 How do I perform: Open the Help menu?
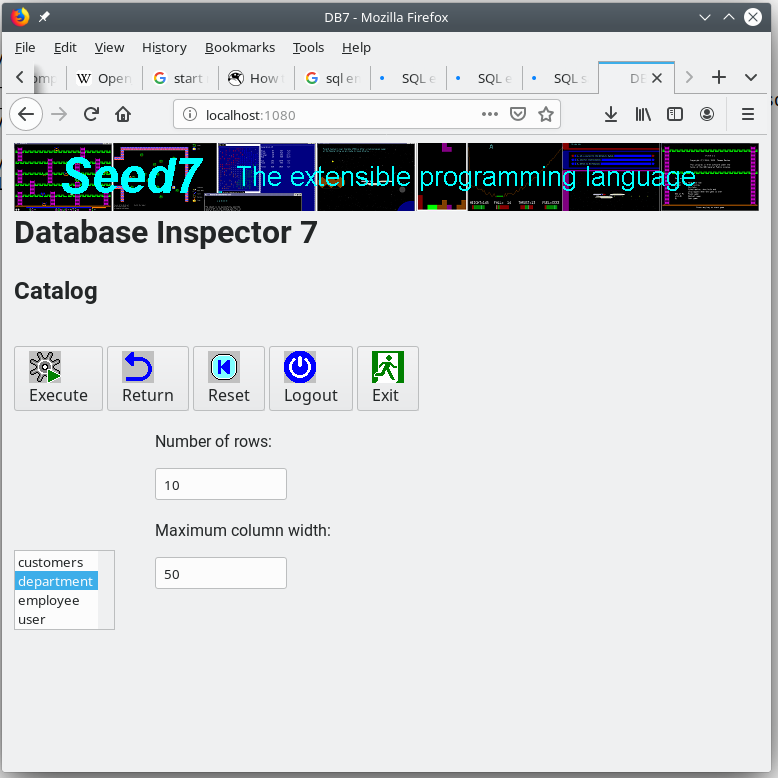pyautogui.click(x=356, y=48)
